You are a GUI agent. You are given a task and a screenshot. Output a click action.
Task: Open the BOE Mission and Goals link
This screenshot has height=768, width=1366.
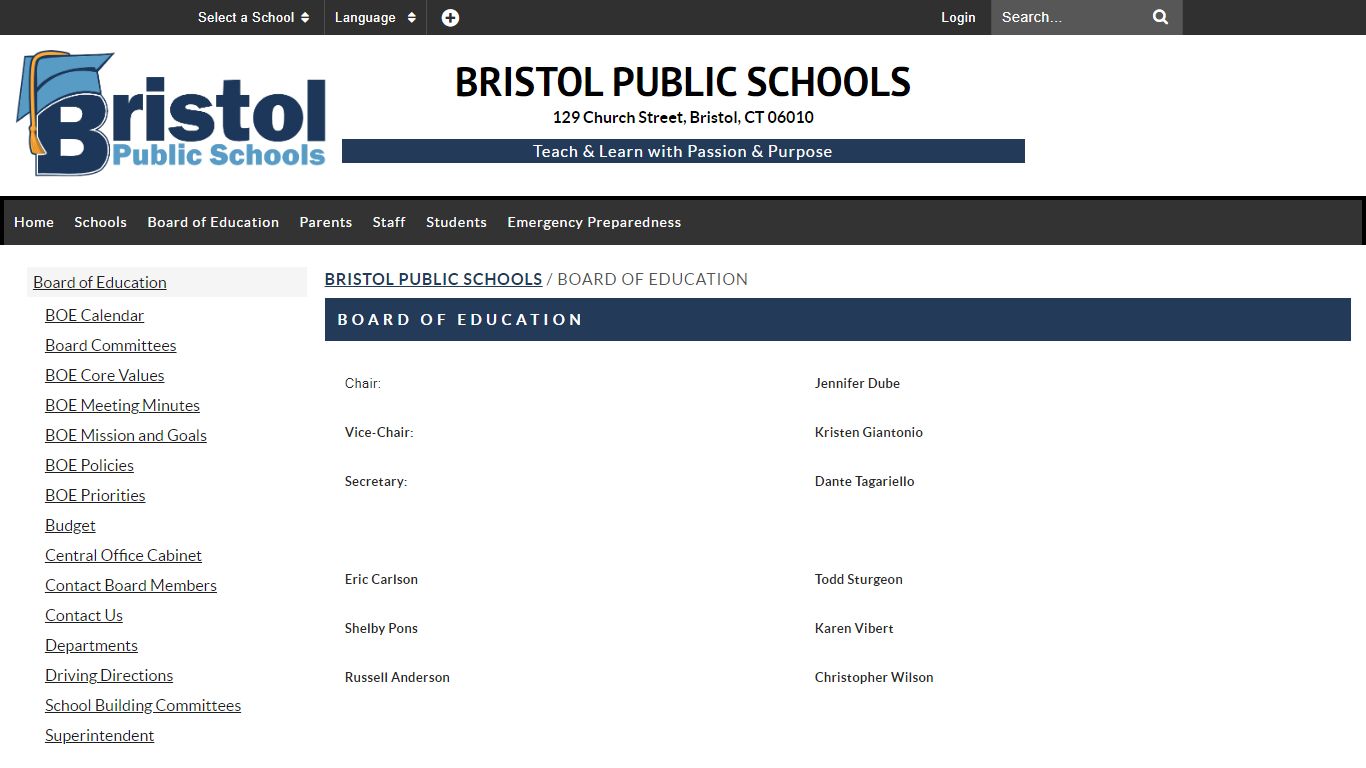click(126, 435)
